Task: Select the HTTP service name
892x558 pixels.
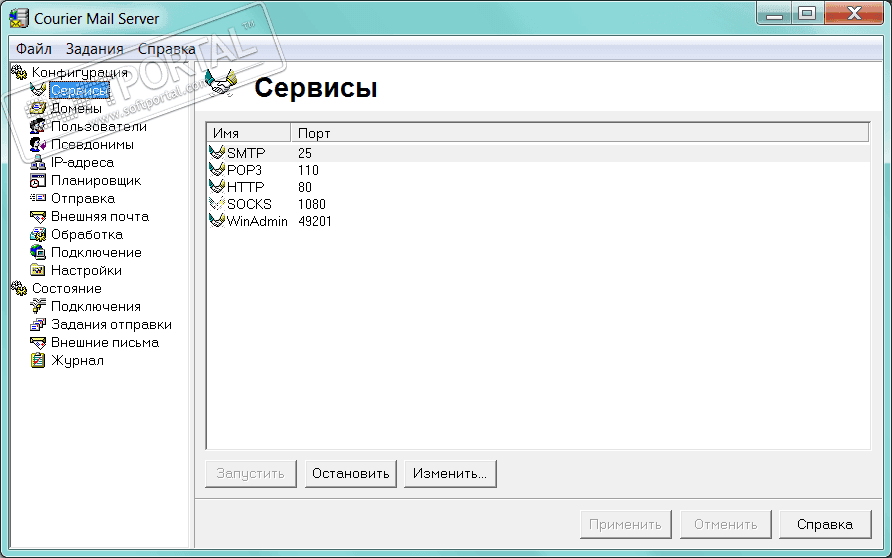Action: point(246,187)
